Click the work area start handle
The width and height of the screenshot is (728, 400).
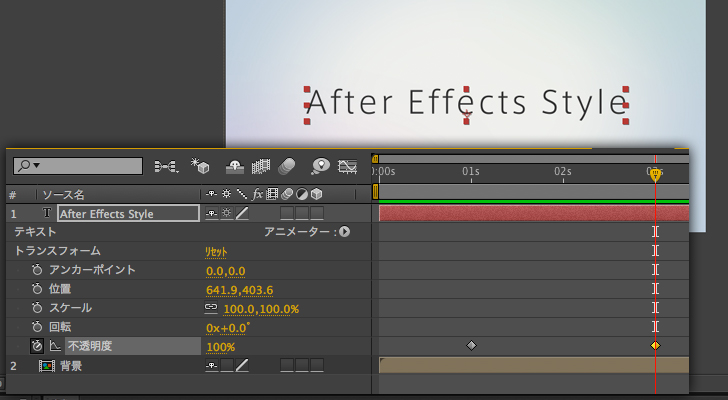coord(375,192)
